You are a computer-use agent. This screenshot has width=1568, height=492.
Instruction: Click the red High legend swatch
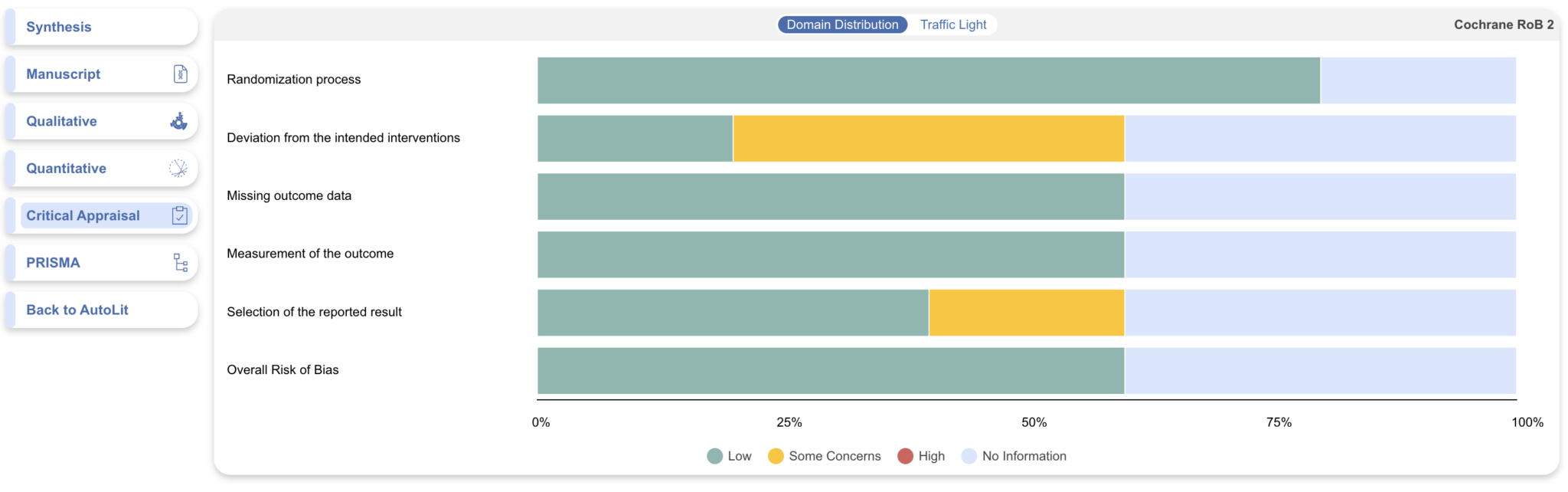point(905,456)
